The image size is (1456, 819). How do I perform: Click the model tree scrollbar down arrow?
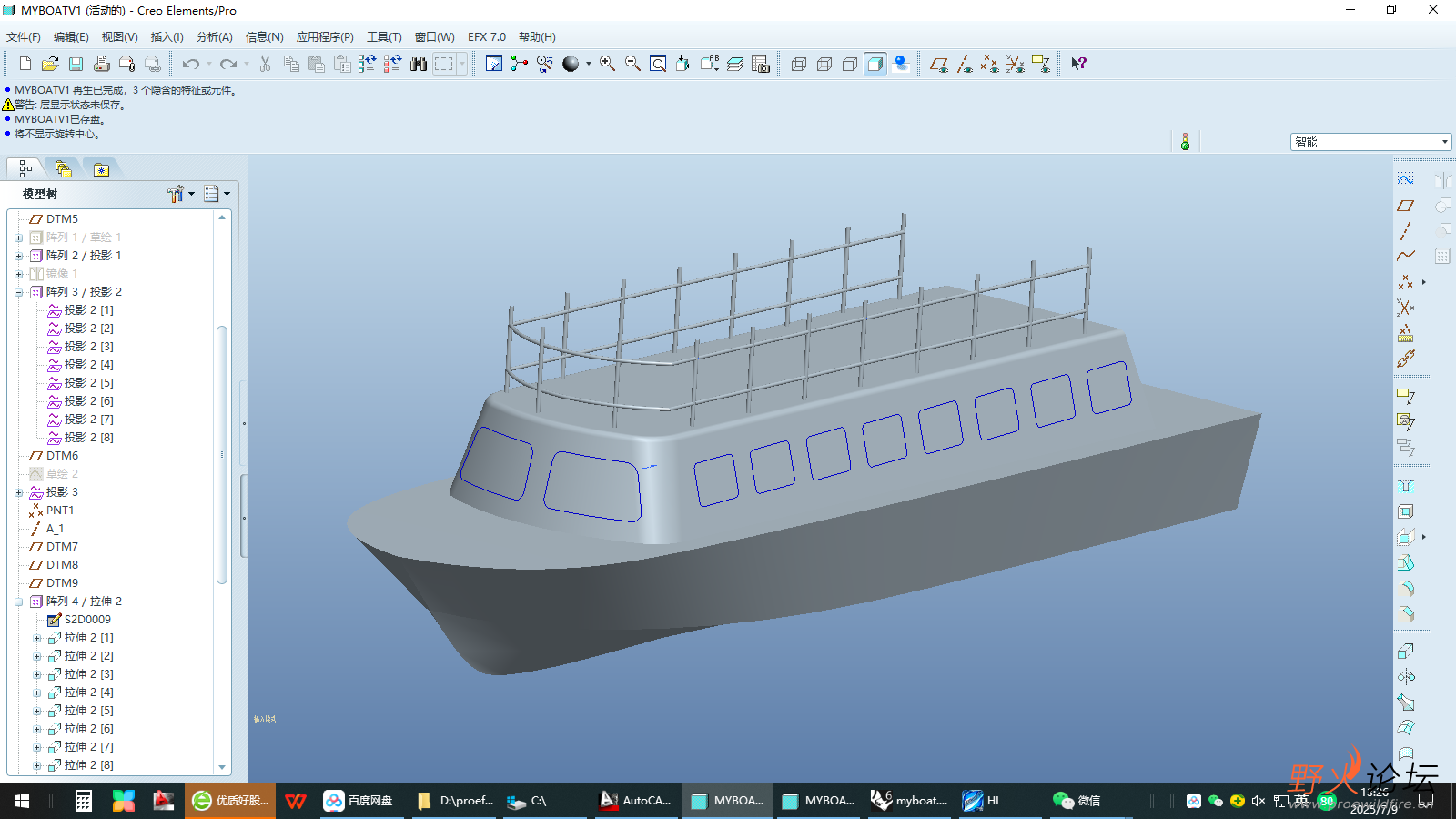[x=222, y=767]
